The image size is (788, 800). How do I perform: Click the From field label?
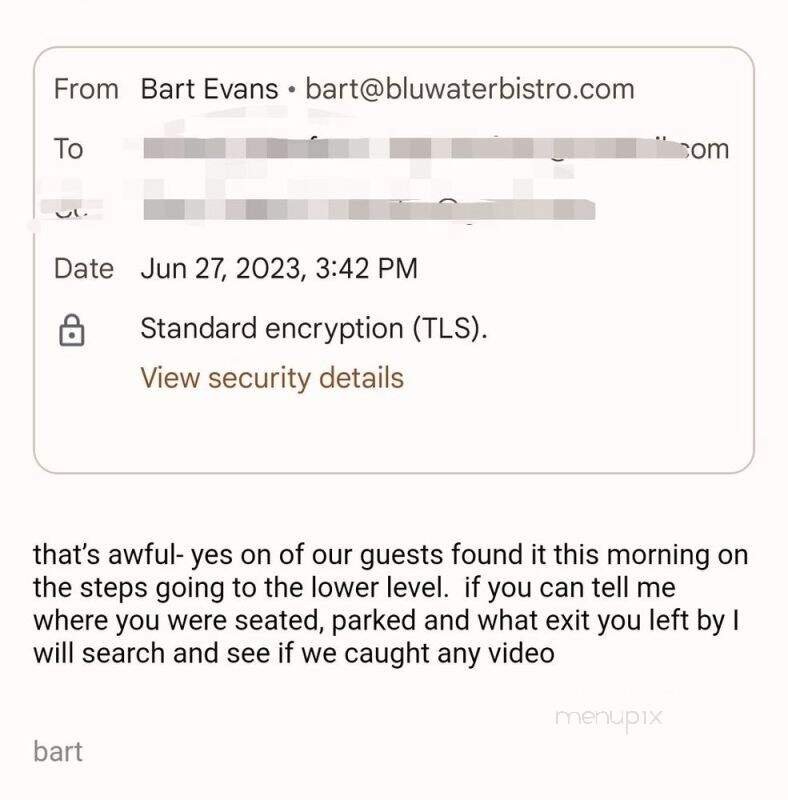(x=85, y=89)
